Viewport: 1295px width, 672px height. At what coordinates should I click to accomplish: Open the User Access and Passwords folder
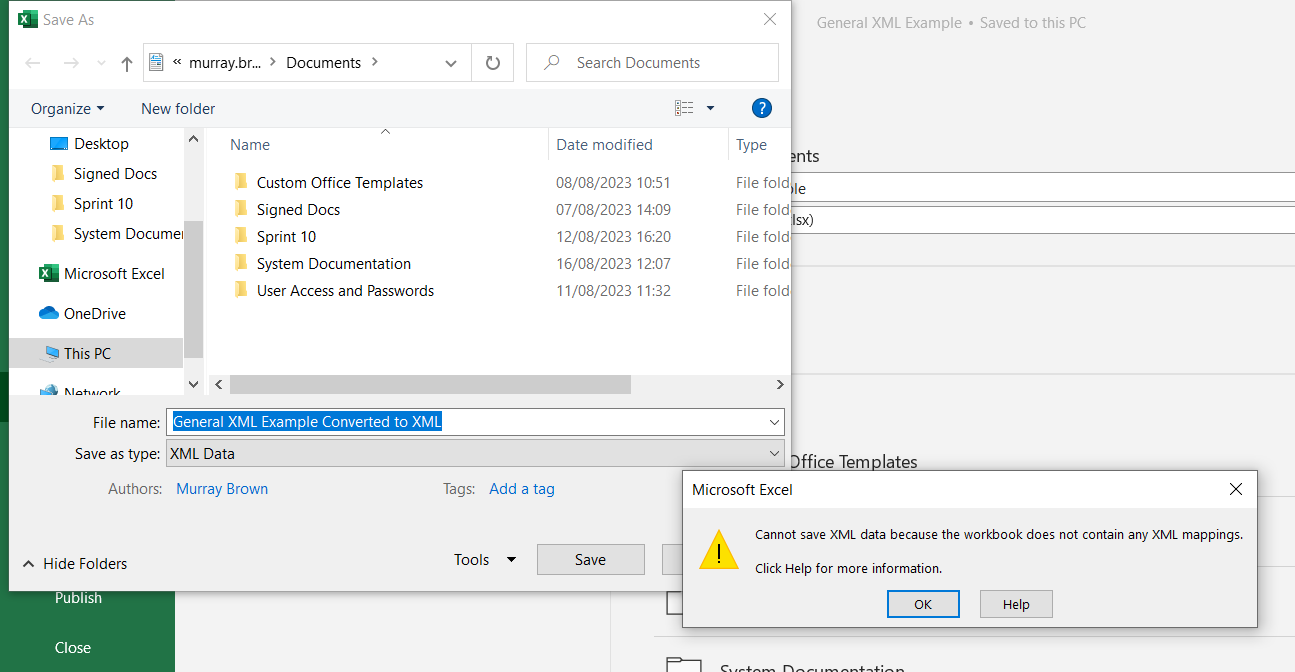(345, 291)
